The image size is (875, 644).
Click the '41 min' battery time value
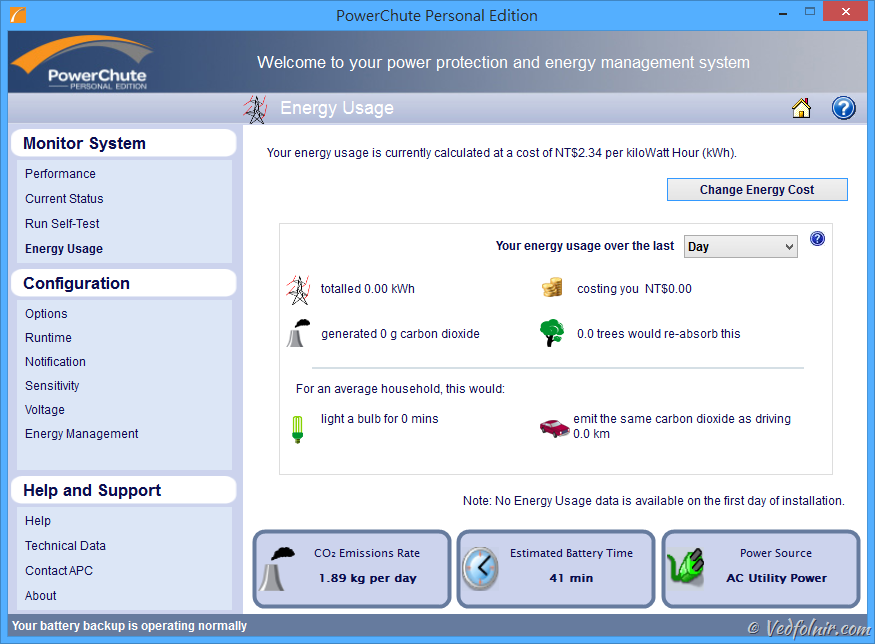point(571,578)
